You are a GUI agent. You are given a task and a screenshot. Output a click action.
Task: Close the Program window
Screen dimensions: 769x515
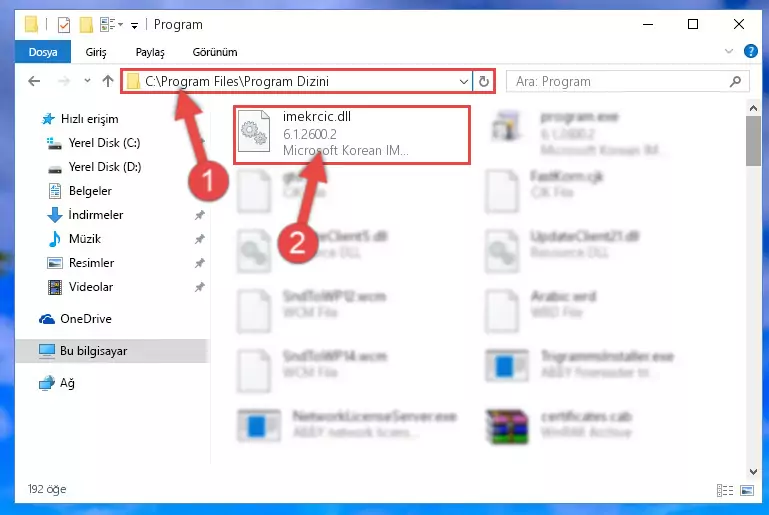pos(739,24)
